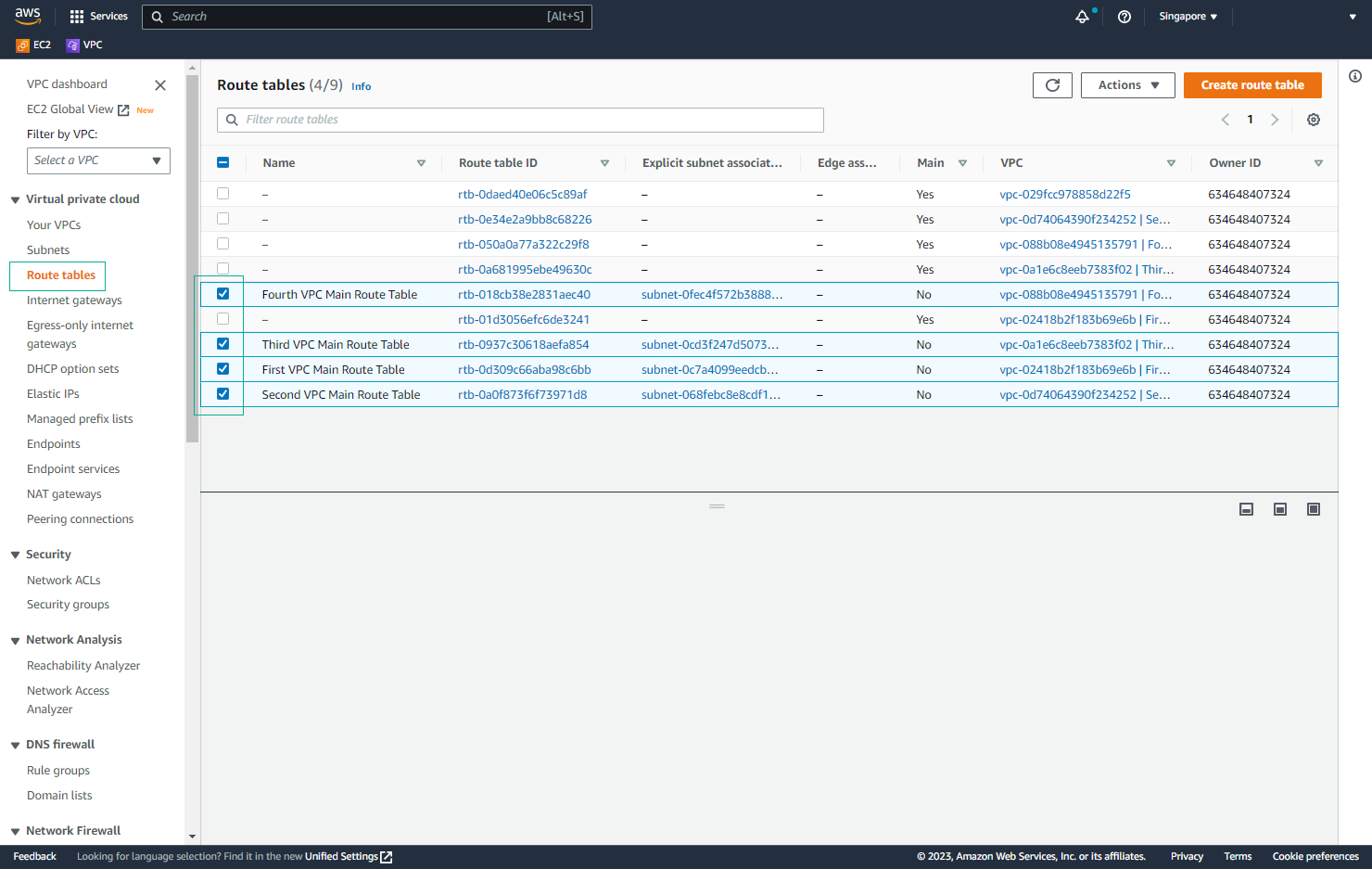Select row rtb-0daed40e06c5c89af checkbox

pyautogui.click(x=222, y=194)
